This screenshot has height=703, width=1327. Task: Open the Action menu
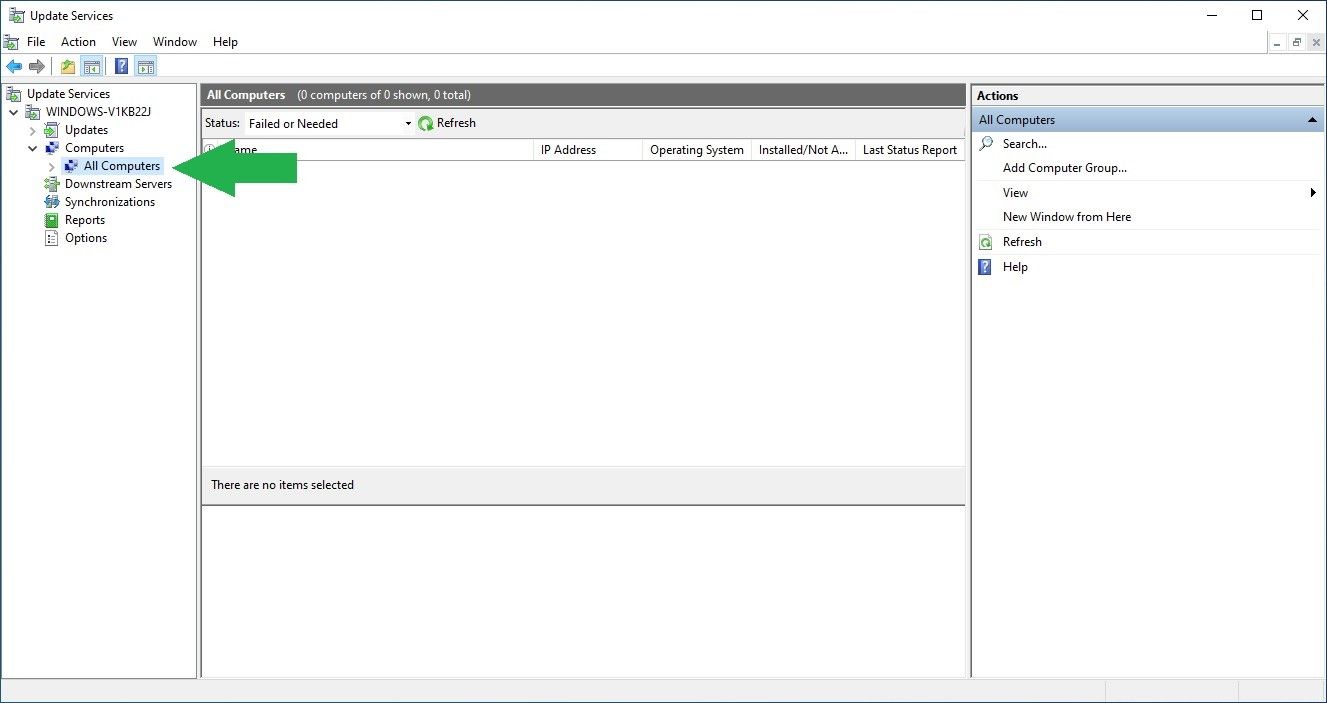[x=78, y=42]
